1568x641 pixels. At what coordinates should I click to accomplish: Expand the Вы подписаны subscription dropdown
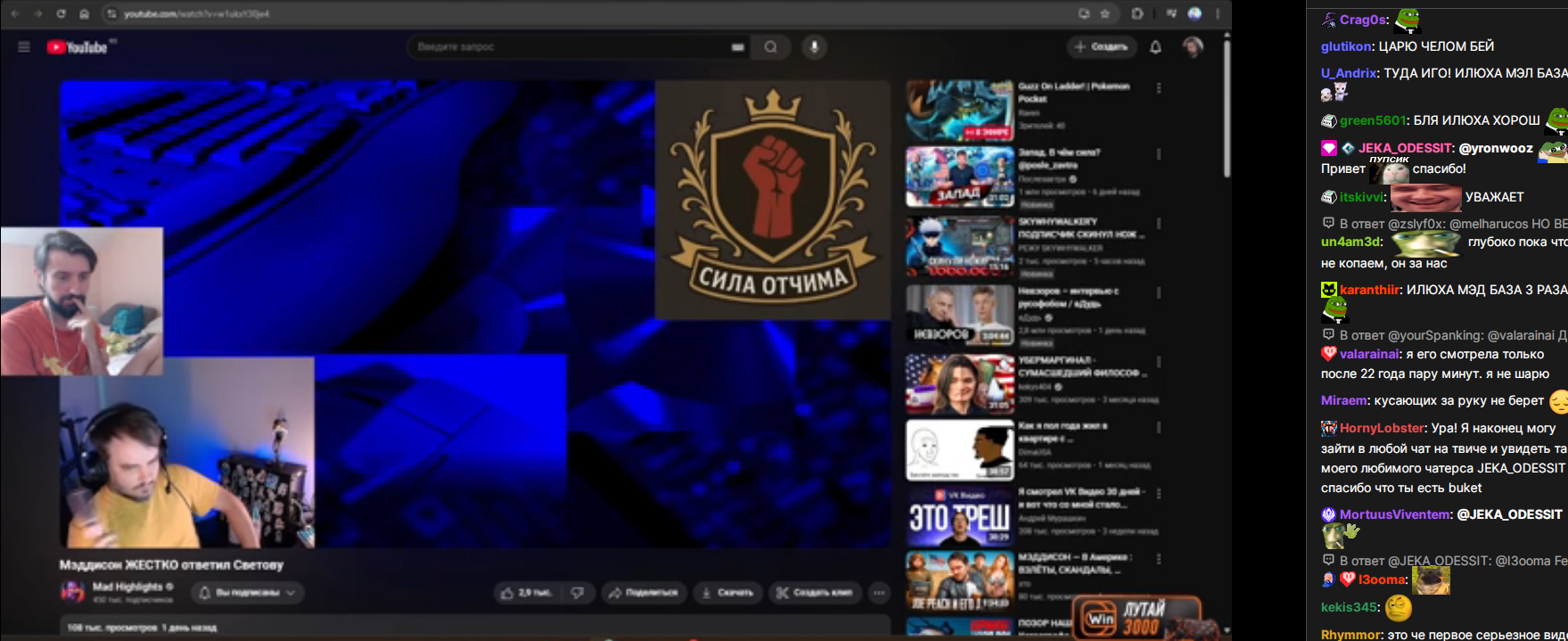249,592
